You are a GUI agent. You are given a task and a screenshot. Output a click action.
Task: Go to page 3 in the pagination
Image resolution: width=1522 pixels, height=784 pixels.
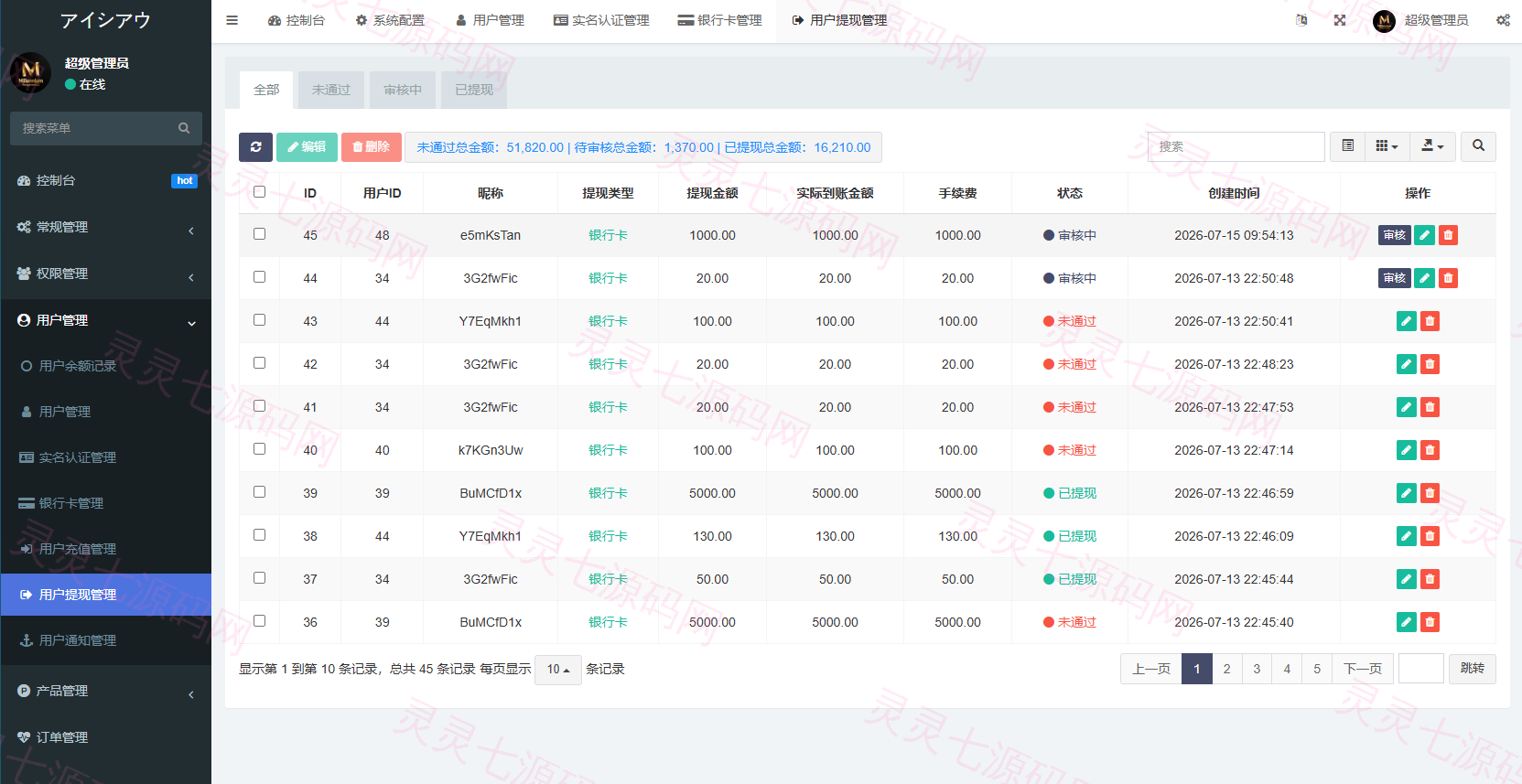pos(1257,669)
